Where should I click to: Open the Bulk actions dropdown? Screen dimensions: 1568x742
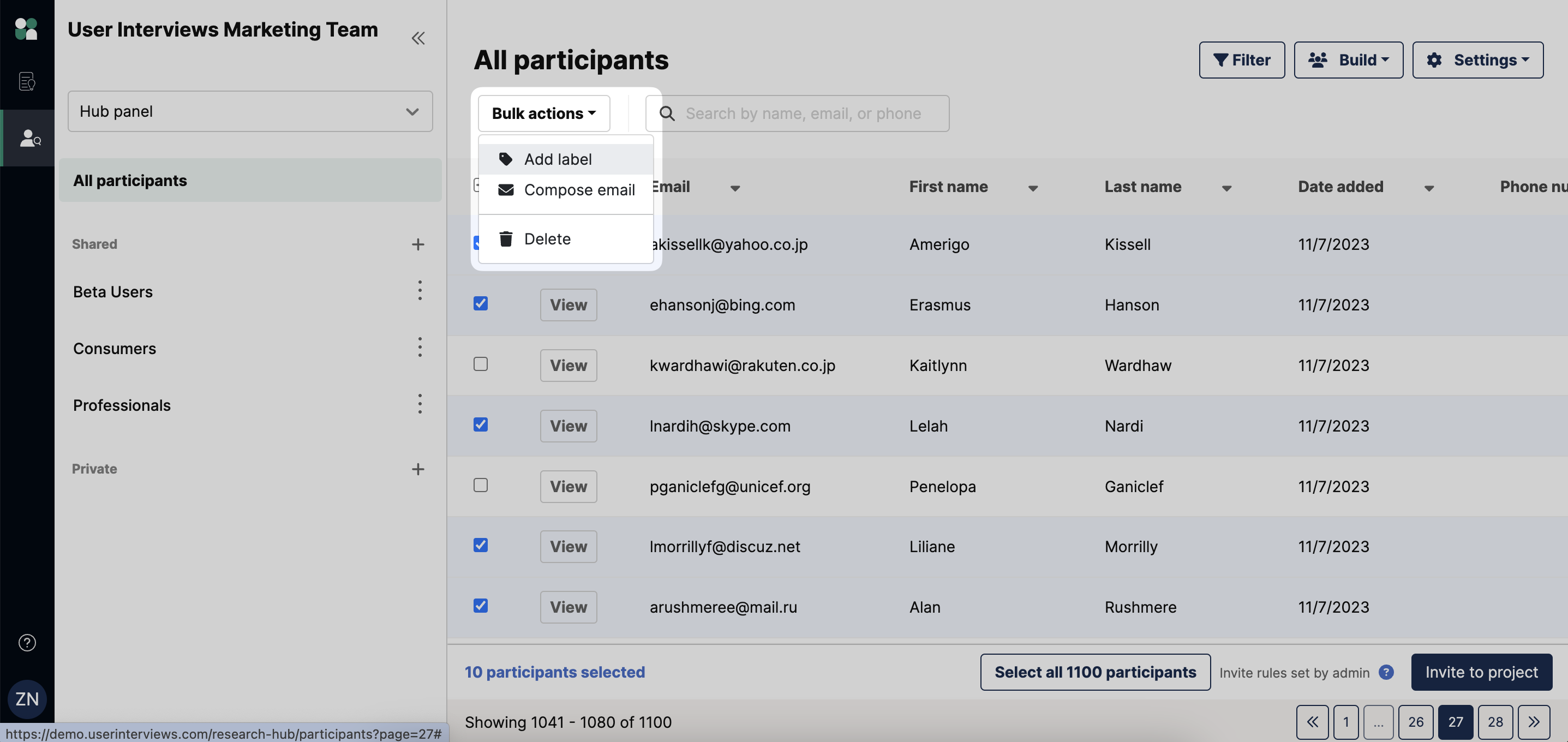[x=543, y=113]
